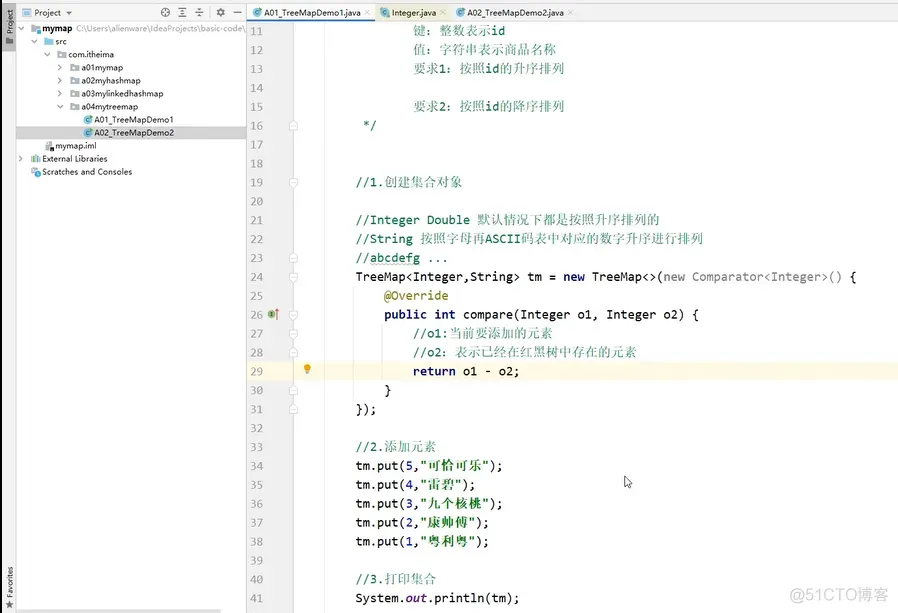This screenshot has height=613, width=898.
Task: Click 'System.out.println(tm);' line
Action: (x=437, y=598)
